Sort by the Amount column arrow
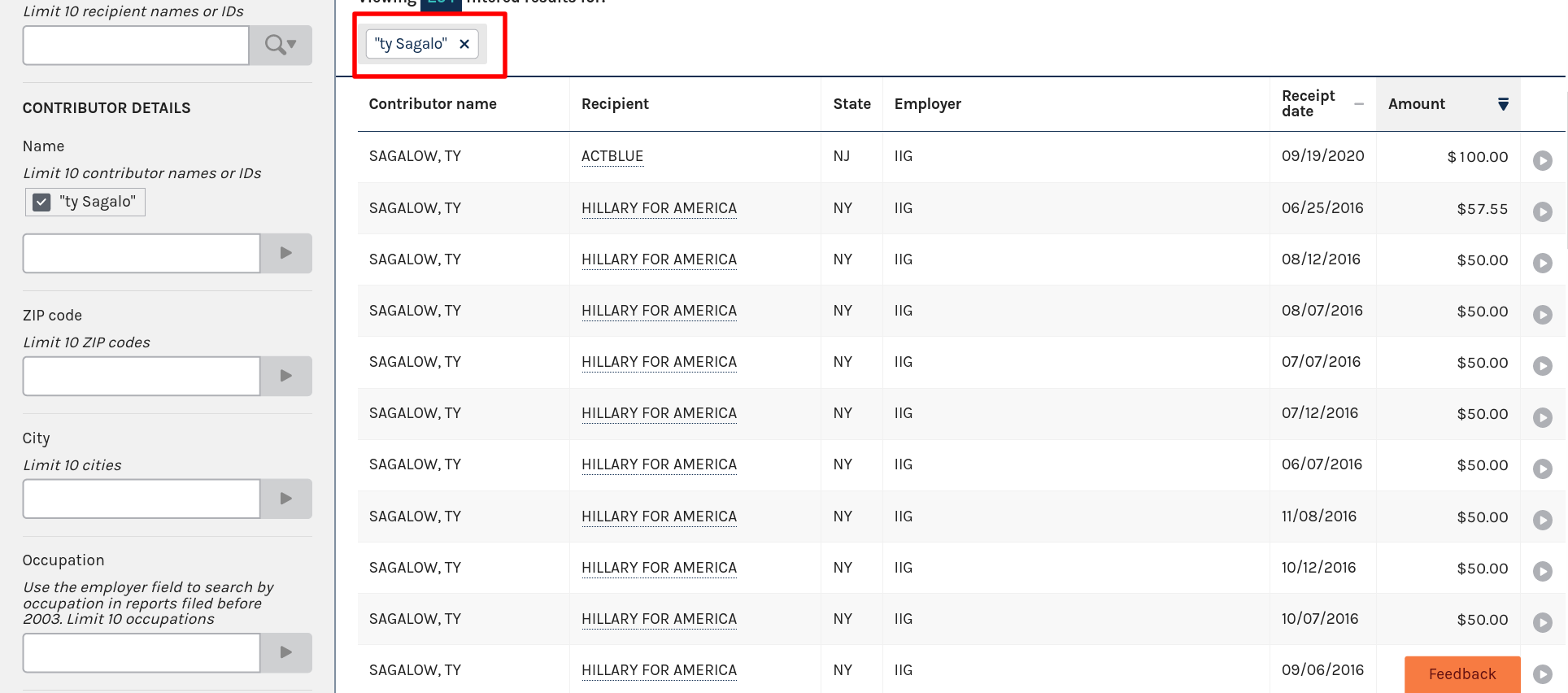This screenshot has height=693, width=1568. click(x=1503, y=104)
